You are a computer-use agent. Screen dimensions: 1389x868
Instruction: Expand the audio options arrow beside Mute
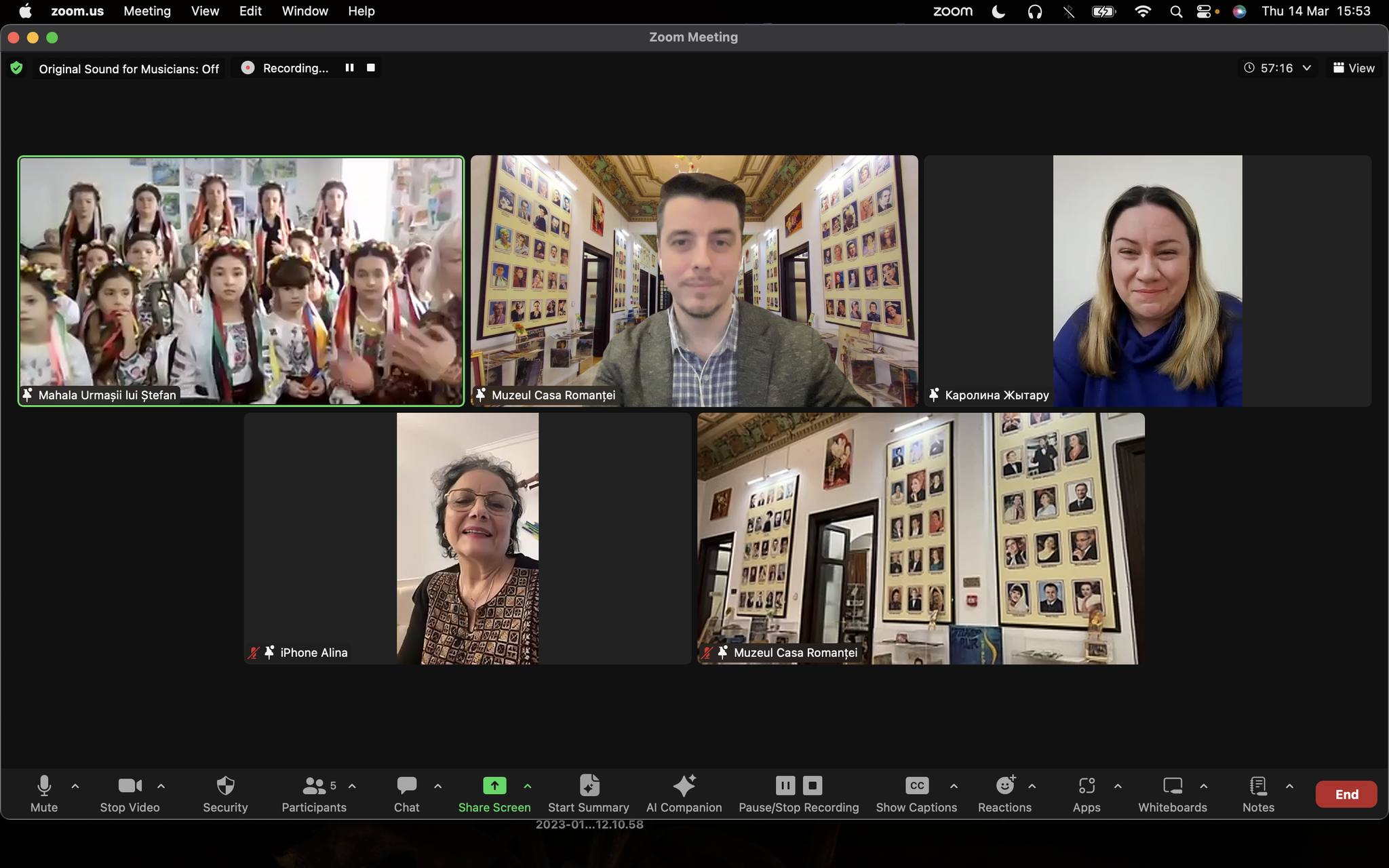[75, 786]
